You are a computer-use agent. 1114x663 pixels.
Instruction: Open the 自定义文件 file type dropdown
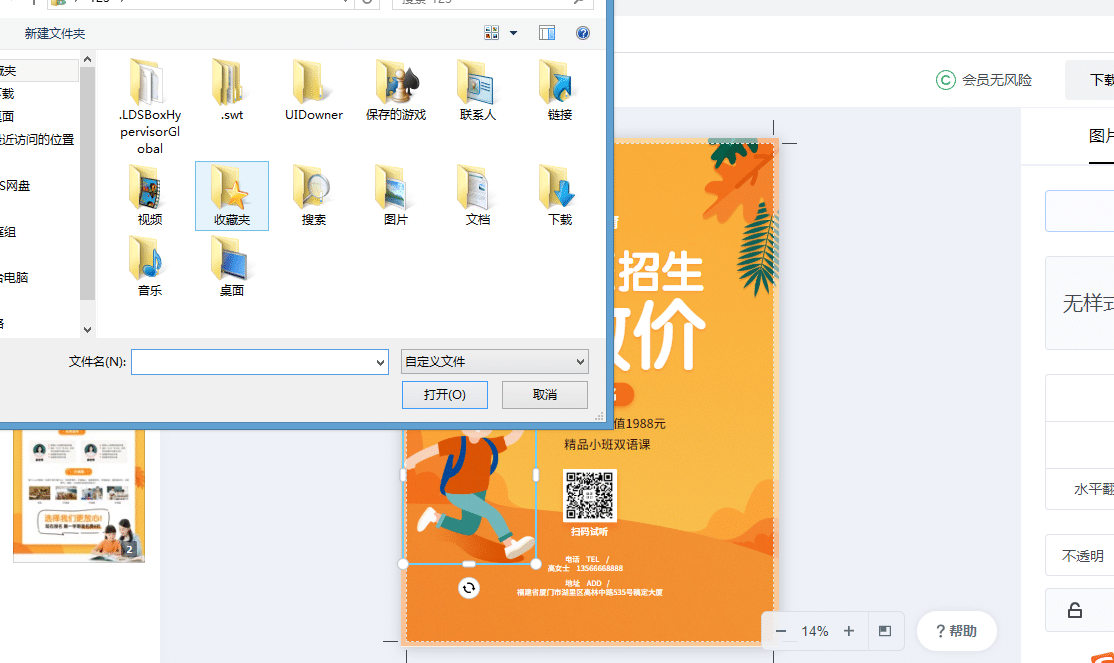tap(494, 362)
